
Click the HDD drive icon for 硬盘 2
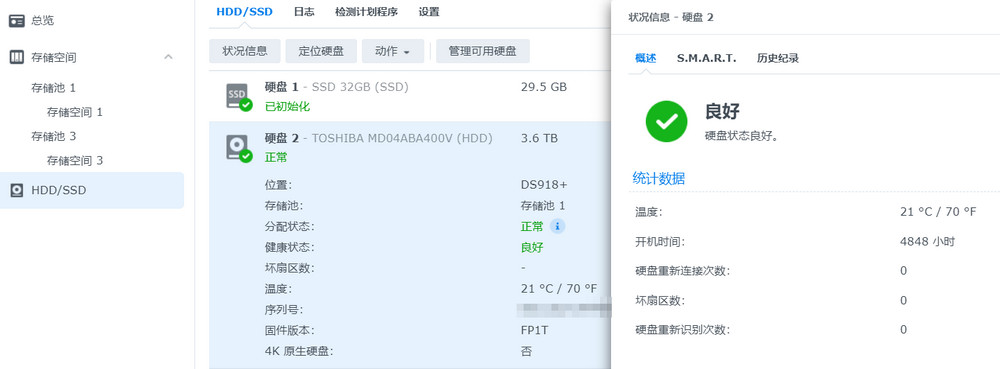(x=238, y=148)
